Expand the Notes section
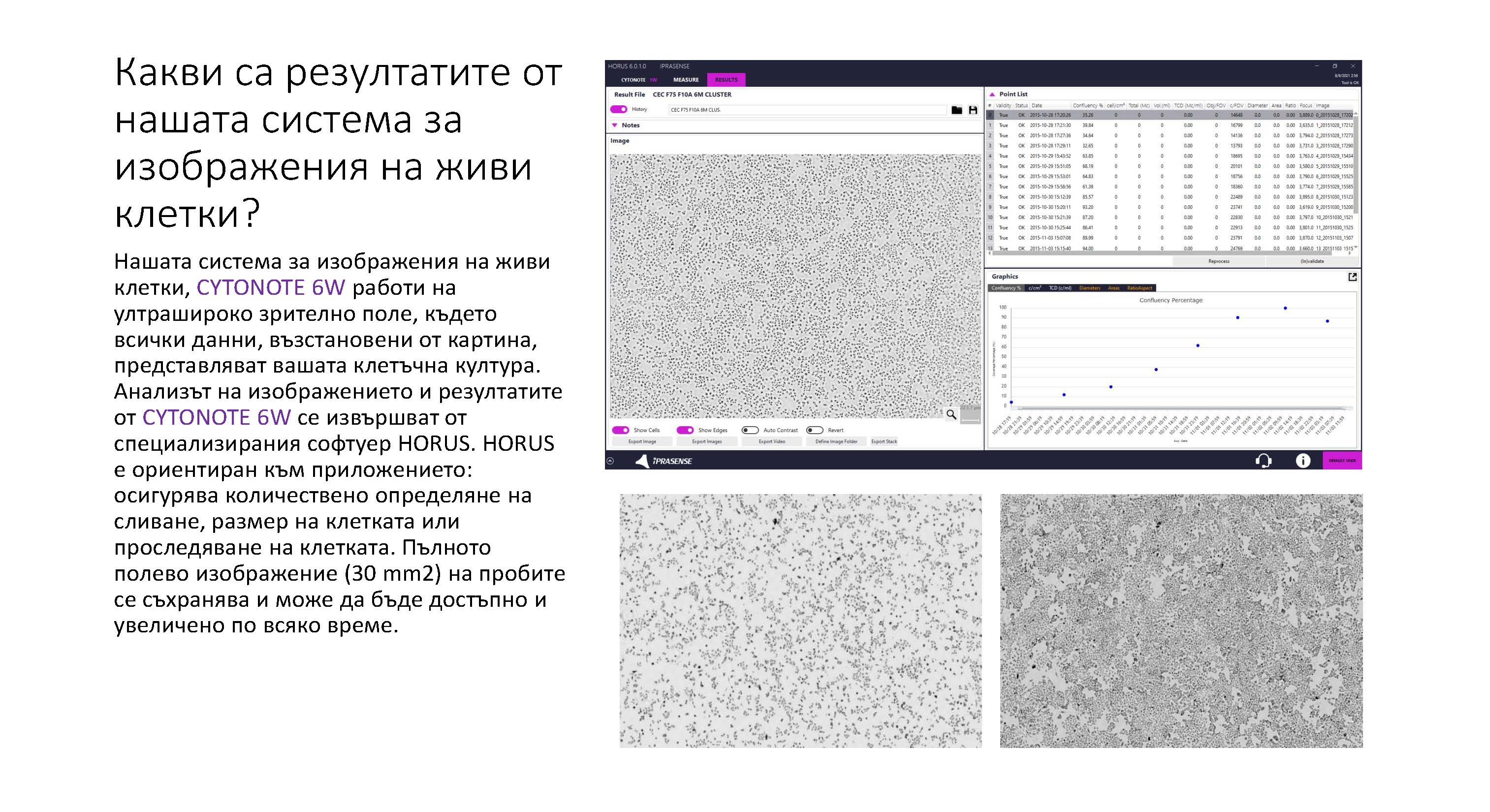Image resolution: width=1490 pixels, height=812 pixels. [x=615, y=125]
